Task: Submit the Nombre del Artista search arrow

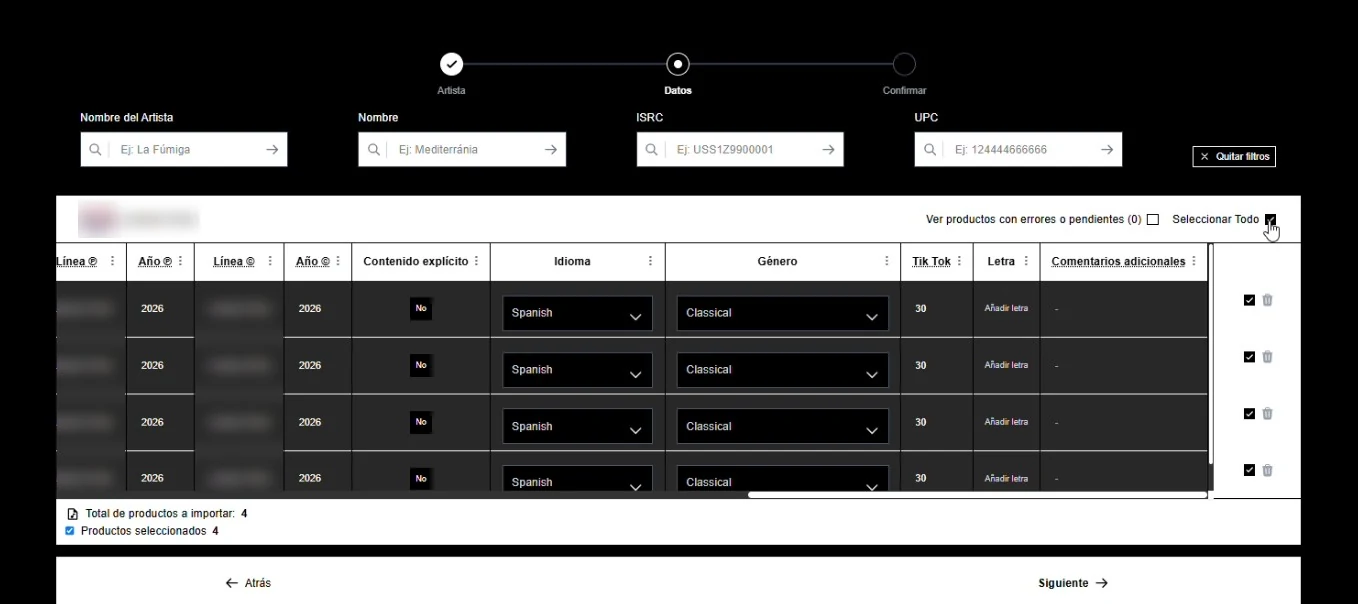Action: [272, 150]
